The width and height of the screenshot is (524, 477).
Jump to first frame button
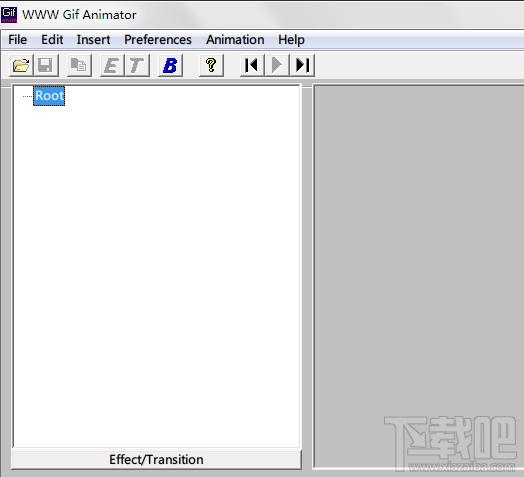(252, 65)
